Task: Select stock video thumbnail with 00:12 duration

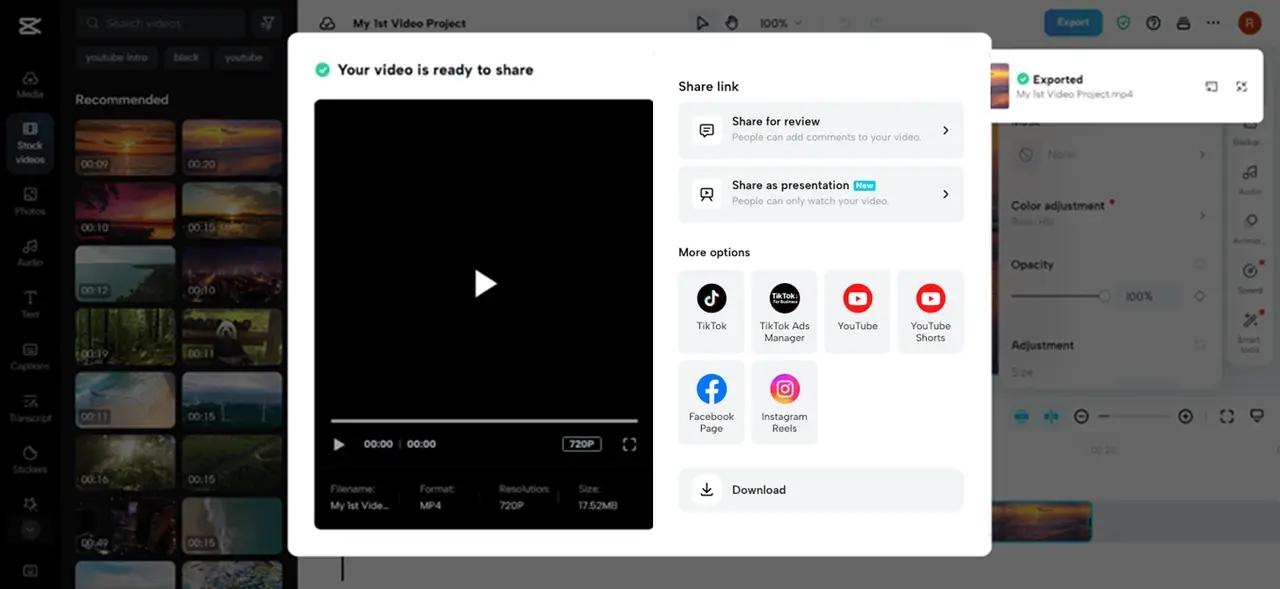Action: 125,273
